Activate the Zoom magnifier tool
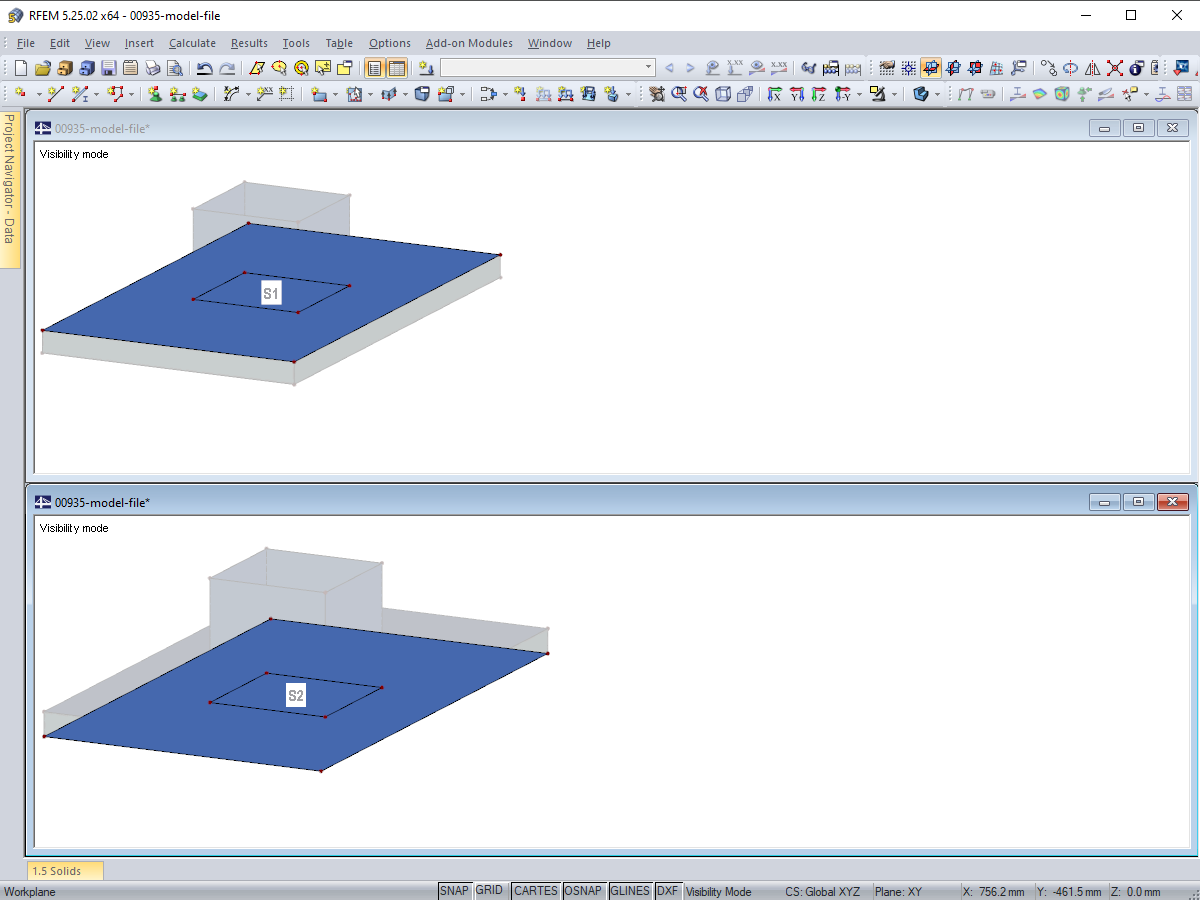1200x900 pixels. (x=677, y=94)
